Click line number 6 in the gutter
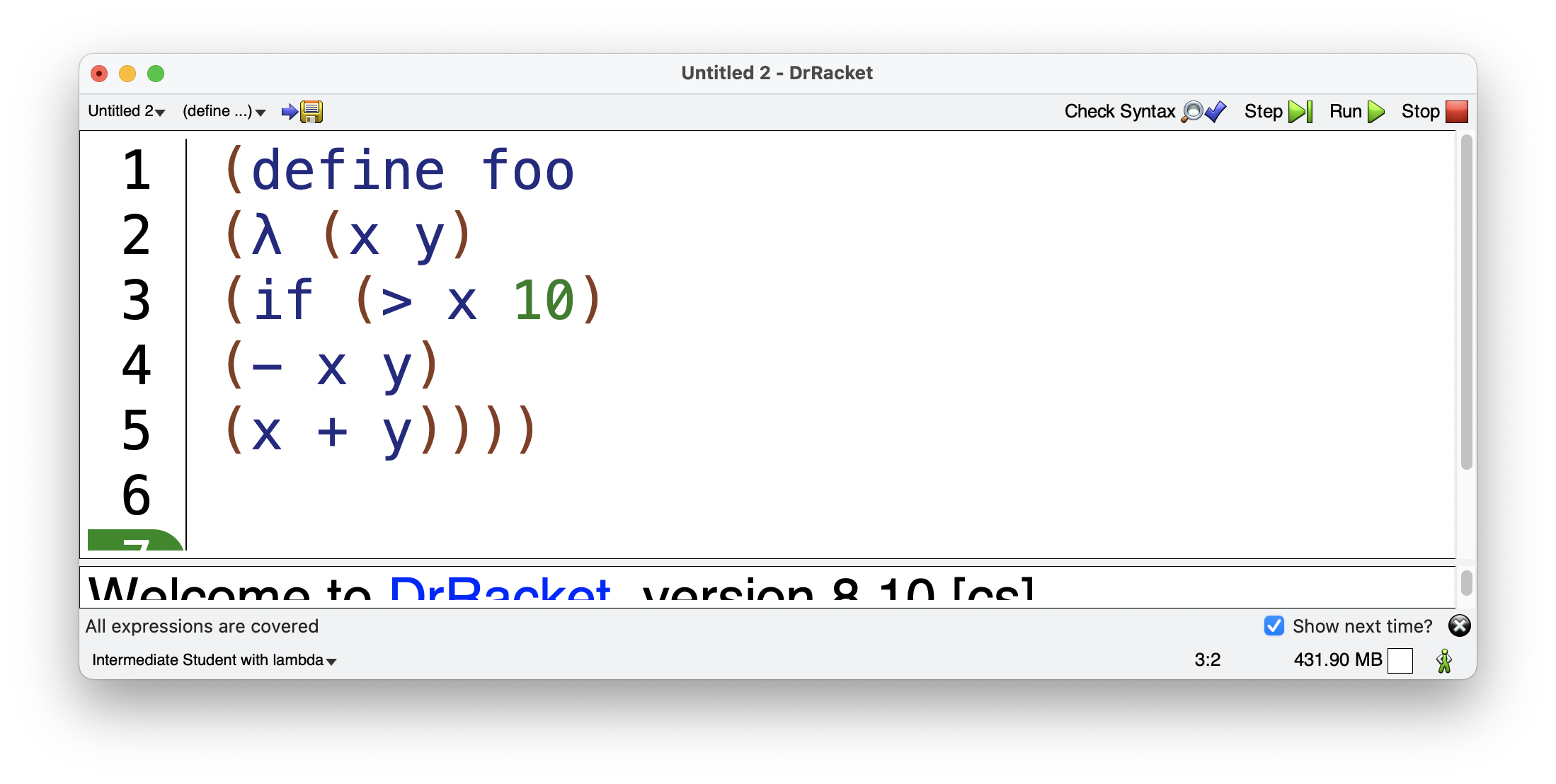1556x784 pixels. [136, 495]
